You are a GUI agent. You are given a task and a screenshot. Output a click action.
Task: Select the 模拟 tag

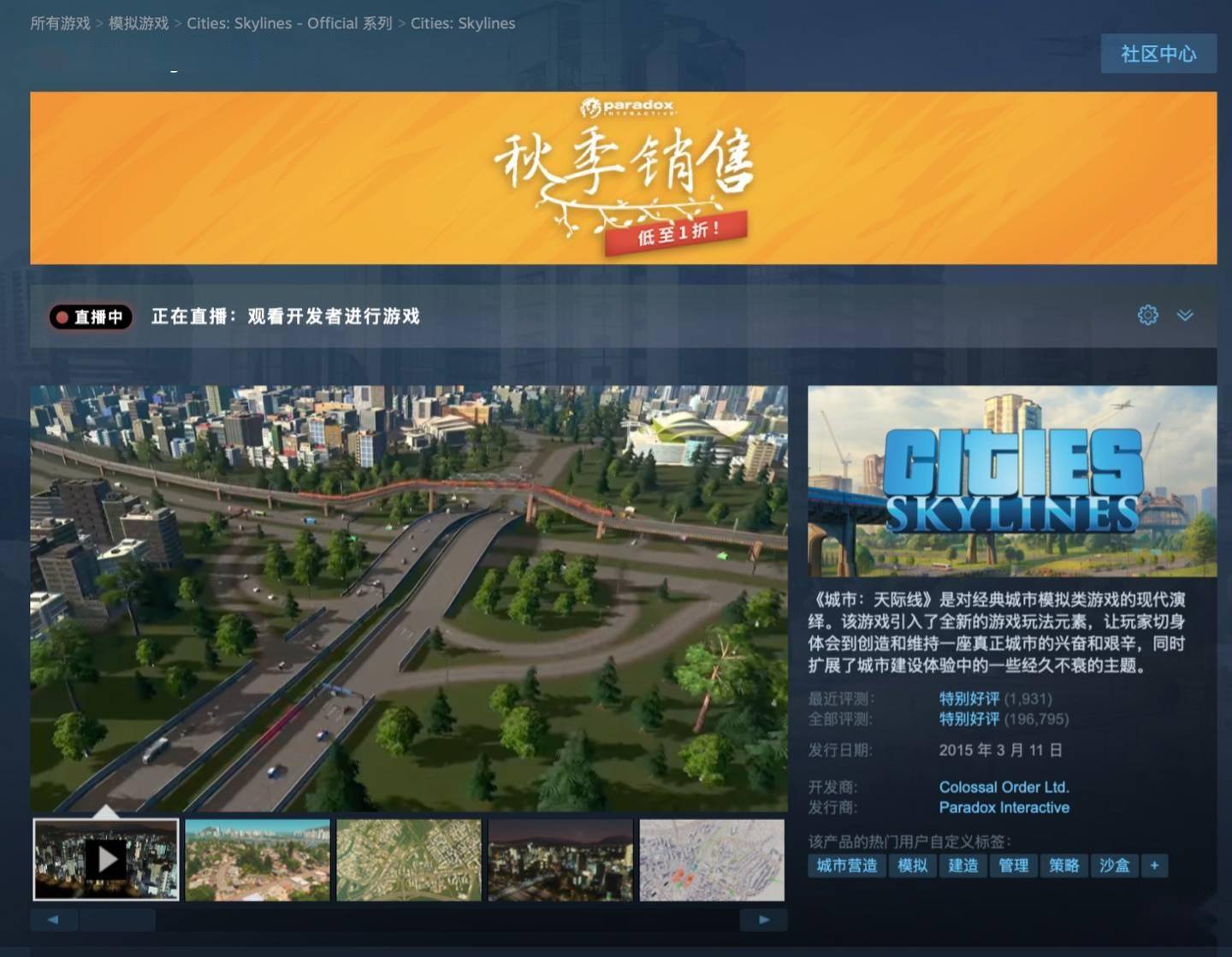(913, 865)
